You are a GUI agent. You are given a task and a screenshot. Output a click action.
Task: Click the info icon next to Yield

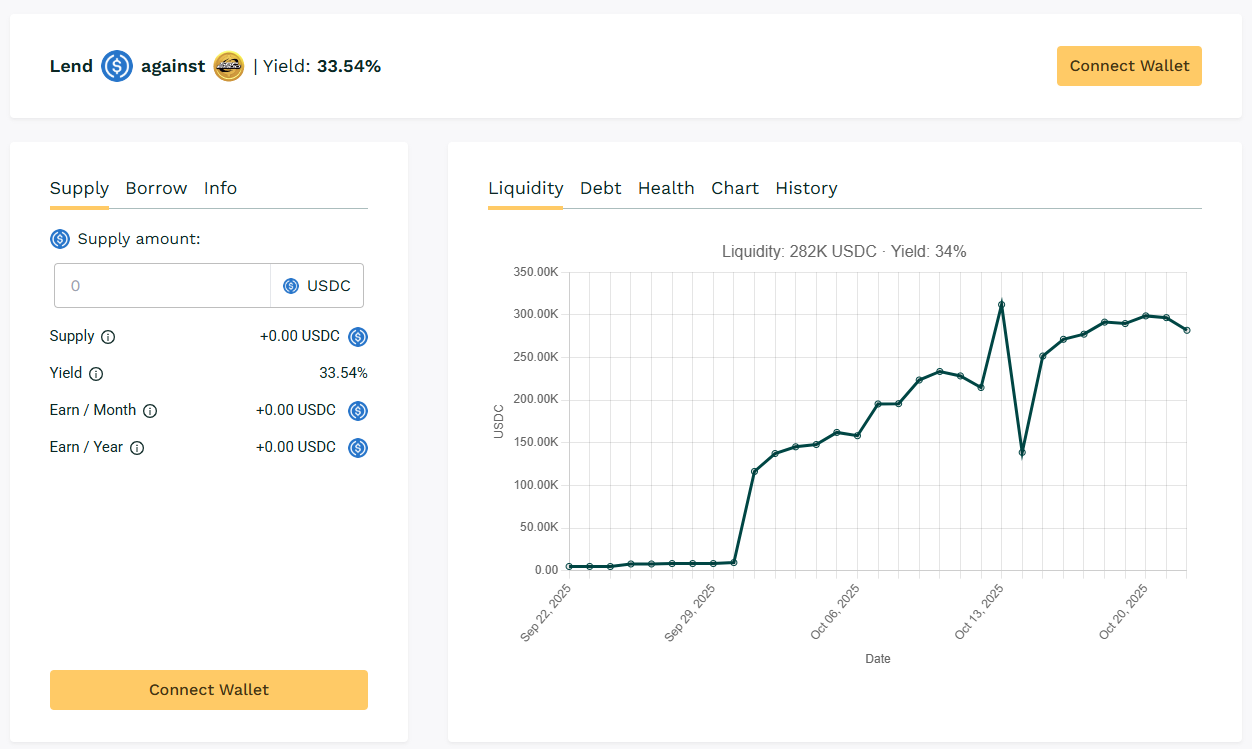[96, 374]
